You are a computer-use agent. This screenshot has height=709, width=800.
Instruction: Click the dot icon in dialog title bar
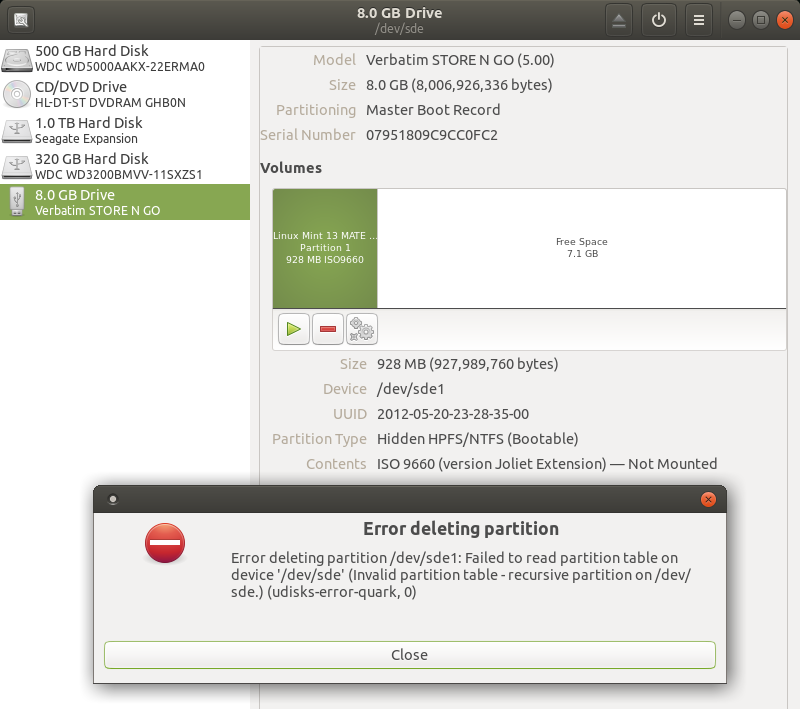[x=113, y=499]
